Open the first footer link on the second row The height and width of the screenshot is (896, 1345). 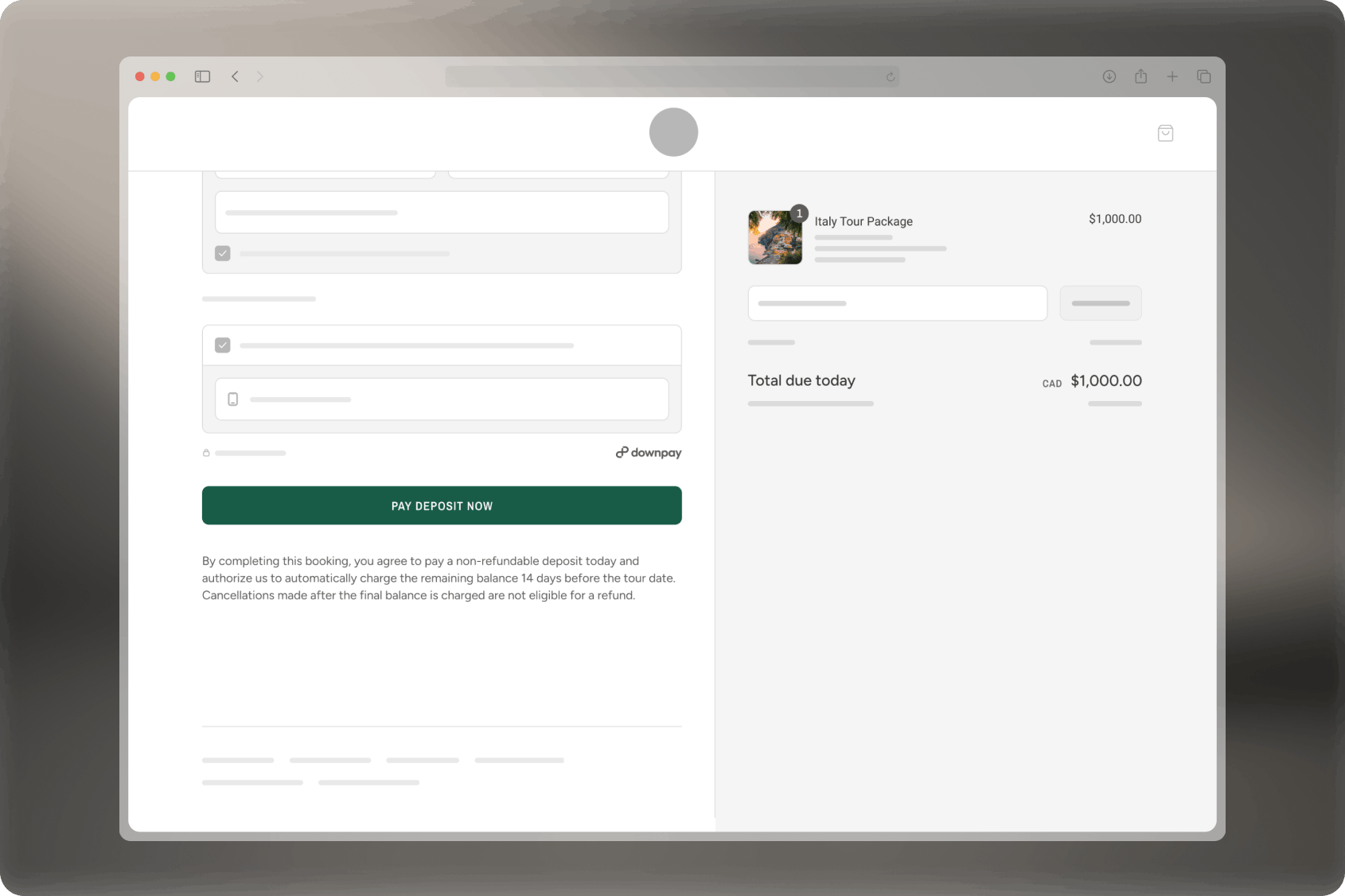tap(252, 783)
